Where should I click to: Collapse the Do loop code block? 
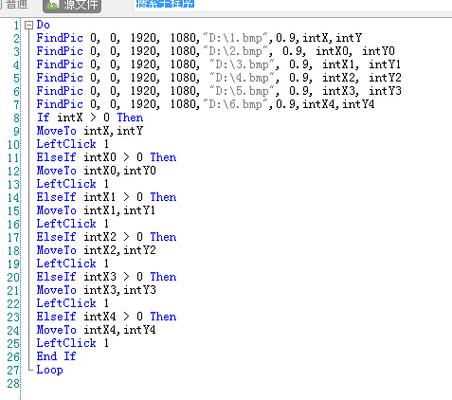pyautogui.click(x=29, y=25)
